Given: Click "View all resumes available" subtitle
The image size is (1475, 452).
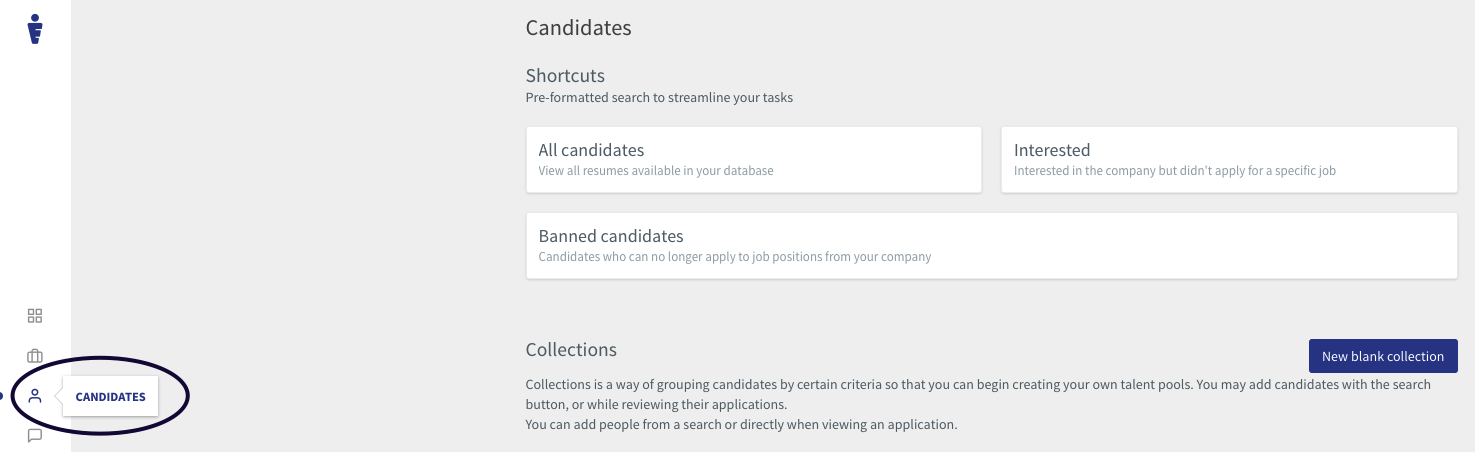Looking at the screenshot, I should [656, 171].
